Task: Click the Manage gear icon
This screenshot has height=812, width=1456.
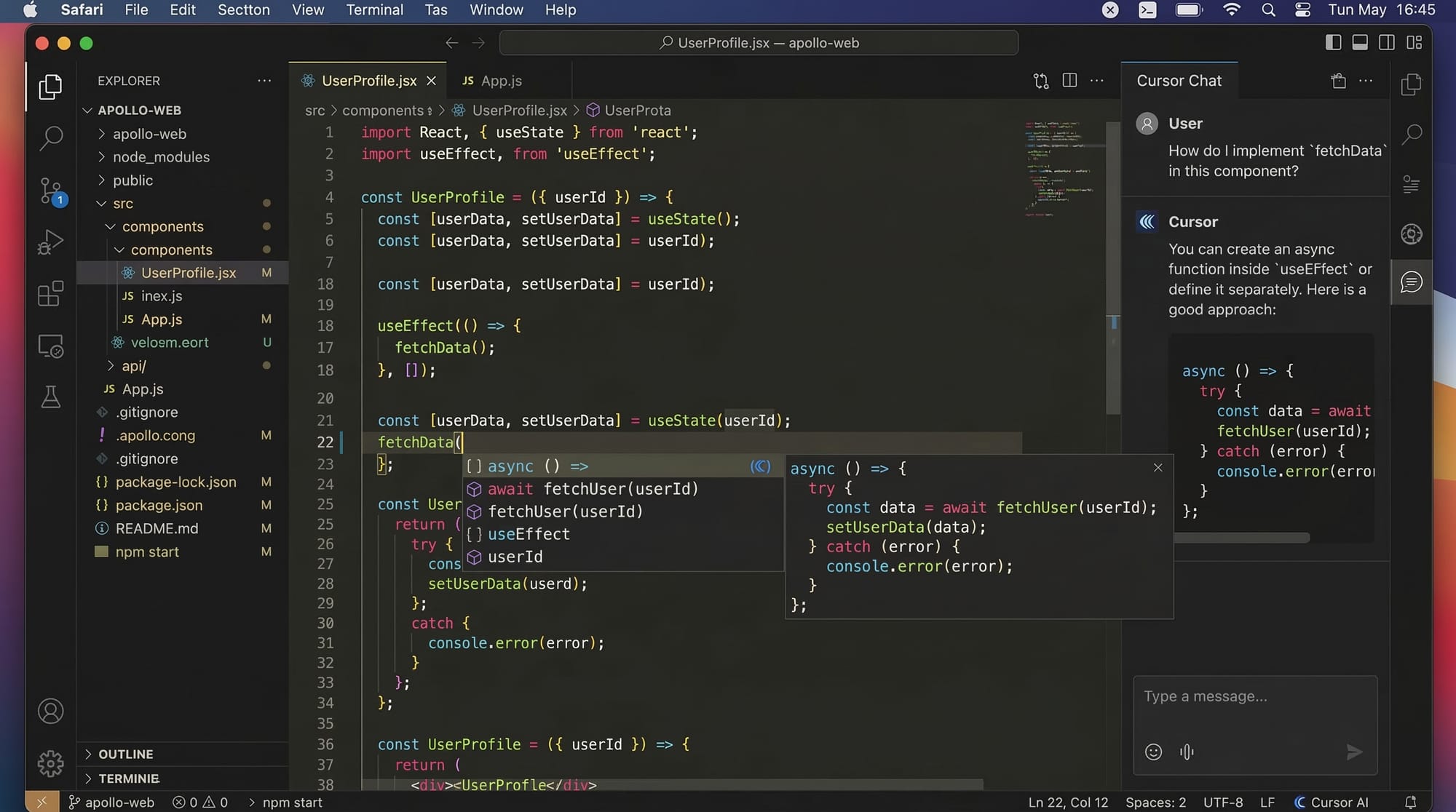Action: (x=50, y=763)
